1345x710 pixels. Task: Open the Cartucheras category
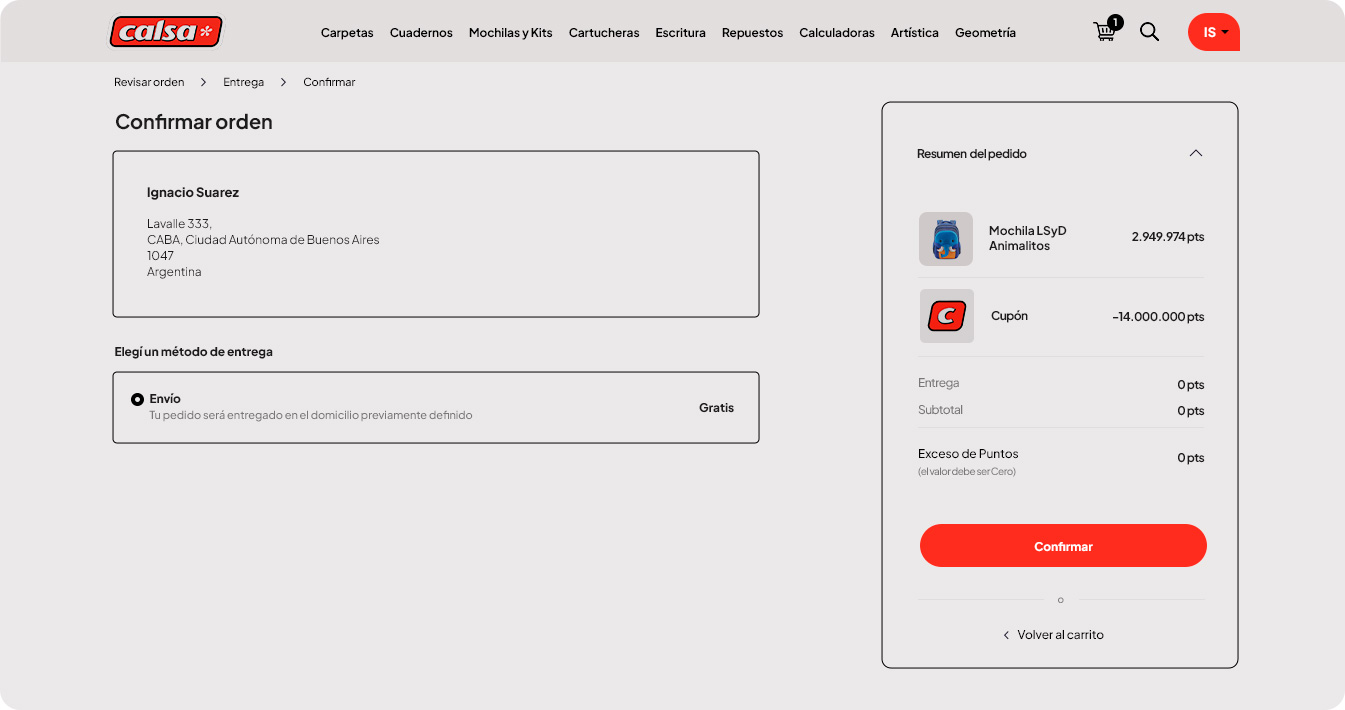[x=604, y=33]
